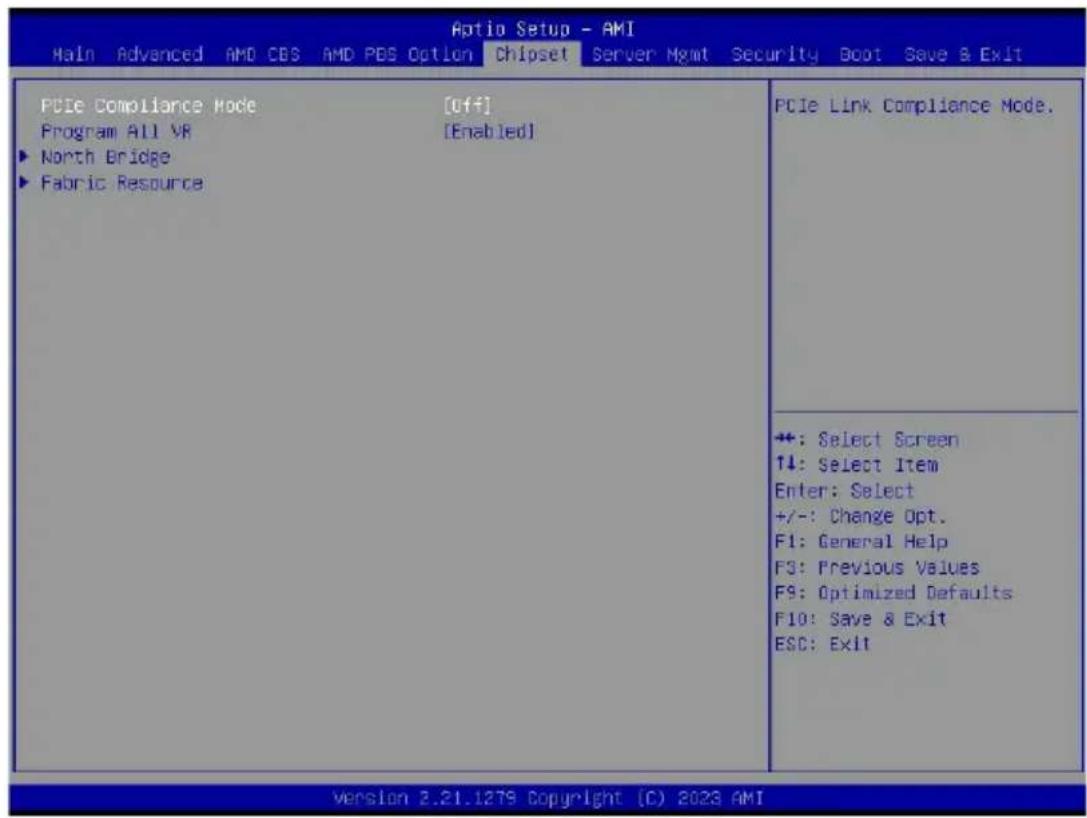Viewport: 1087px width, 818px height.
Task: Expand the Fabric Resource arrow
Action: click(x=24, y=183)
